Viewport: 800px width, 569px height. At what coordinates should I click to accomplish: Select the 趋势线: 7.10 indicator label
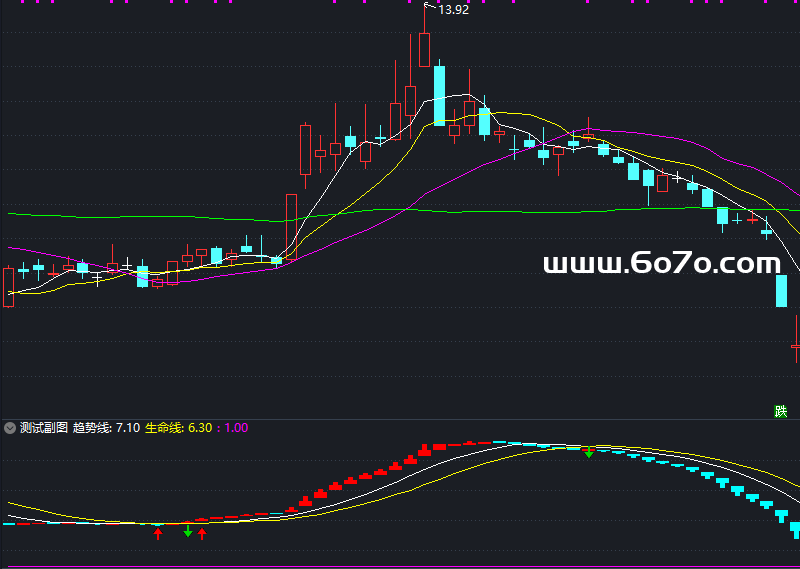coord(106,427)
